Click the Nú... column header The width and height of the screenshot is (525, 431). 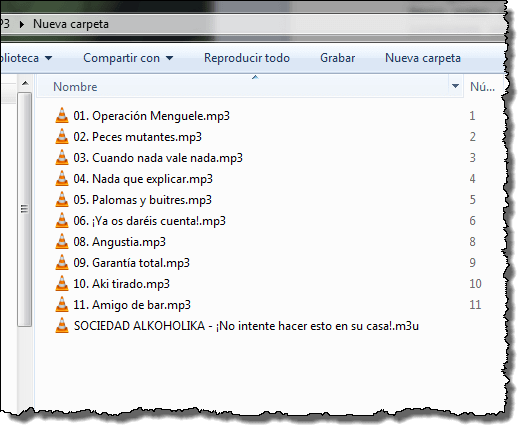point(482,87)
